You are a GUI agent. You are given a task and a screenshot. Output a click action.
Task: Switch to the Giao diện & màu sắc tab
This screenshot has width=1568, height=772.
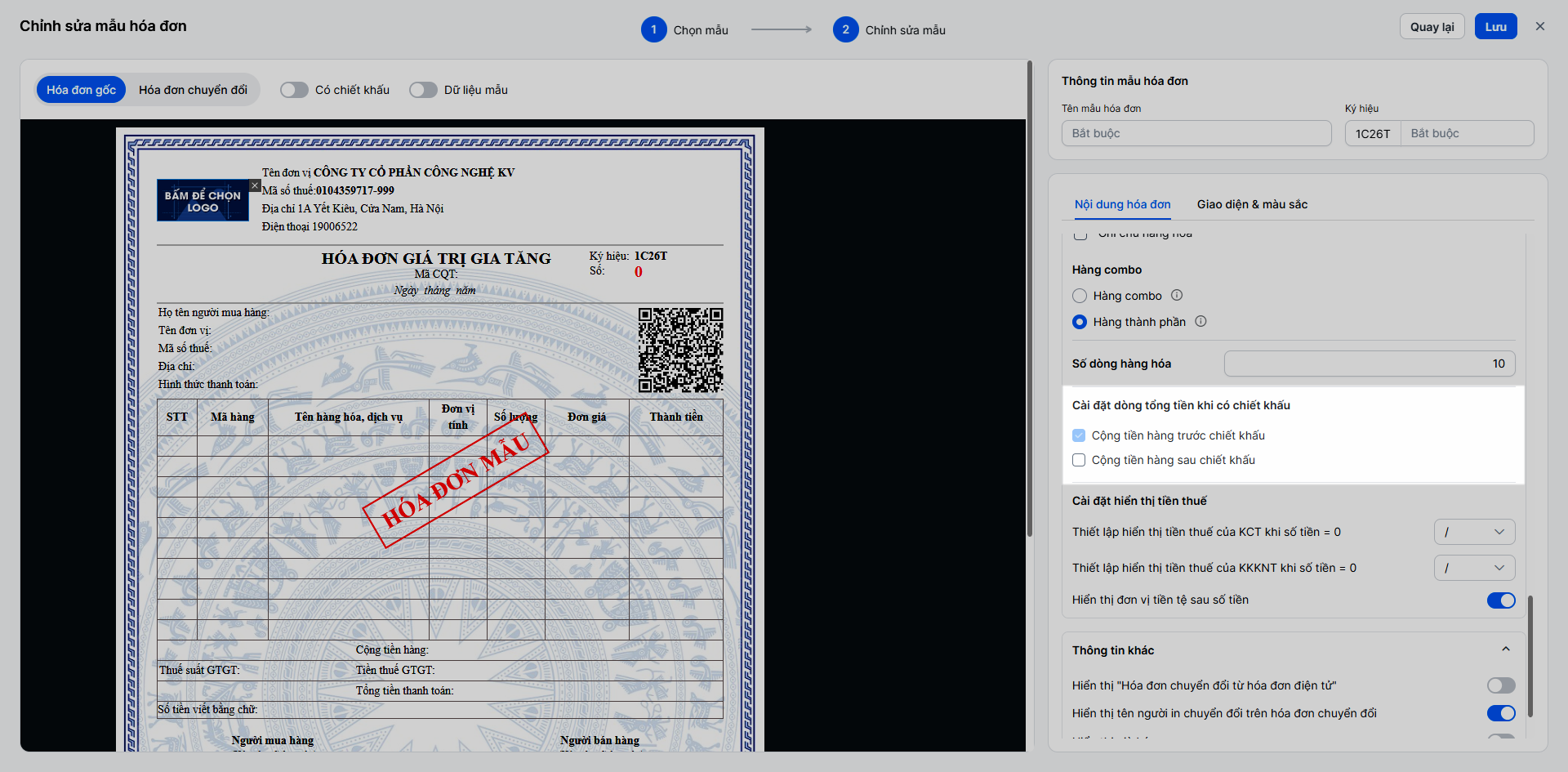(1252, 204)
